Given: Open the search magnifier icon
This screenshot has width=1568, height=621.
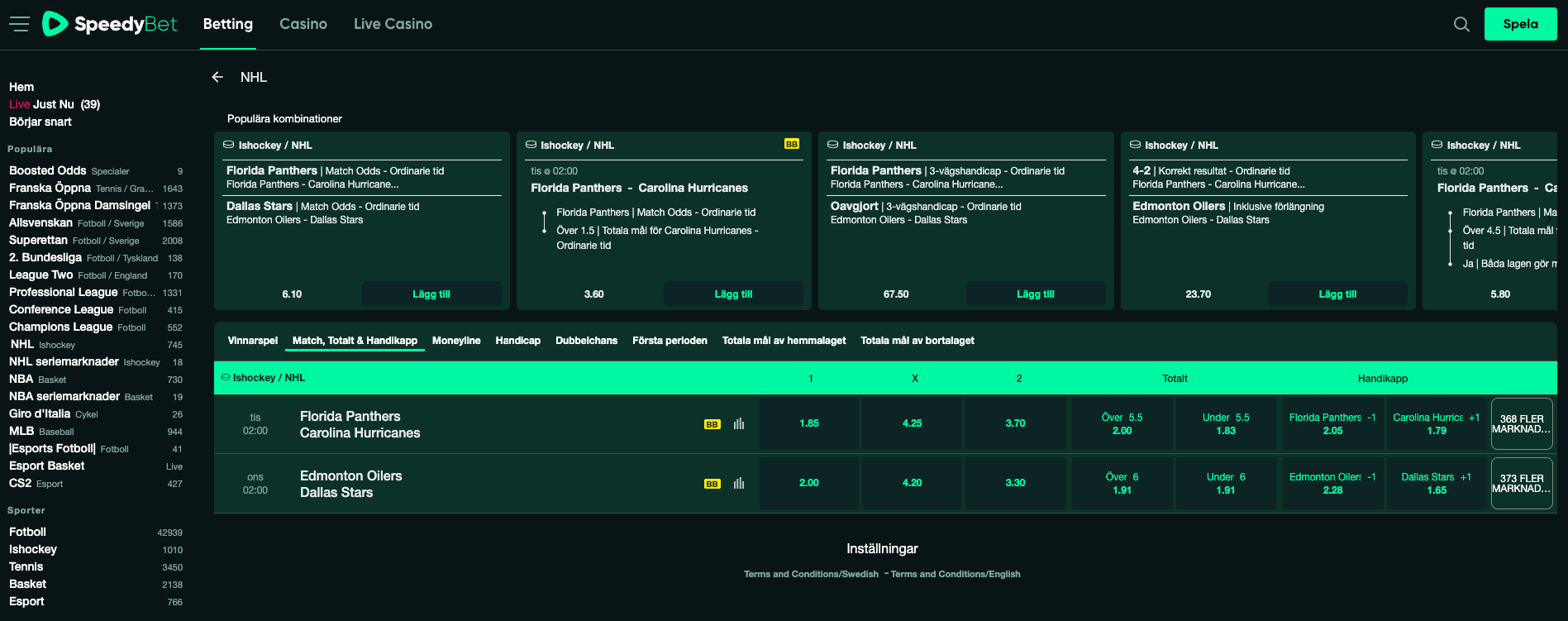Looking at the screenshot, I should (1461, 24).
